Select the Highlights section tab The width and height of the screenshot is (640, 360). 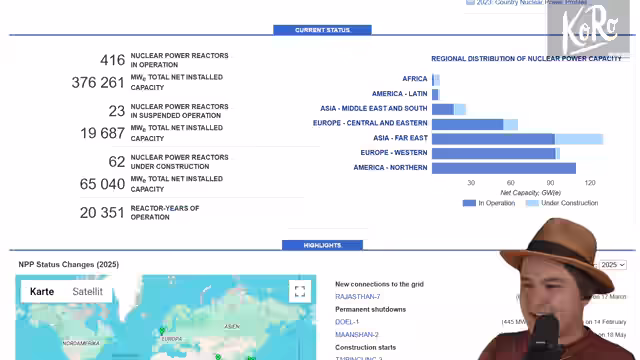pyautogui.click(x=322, y=245)
